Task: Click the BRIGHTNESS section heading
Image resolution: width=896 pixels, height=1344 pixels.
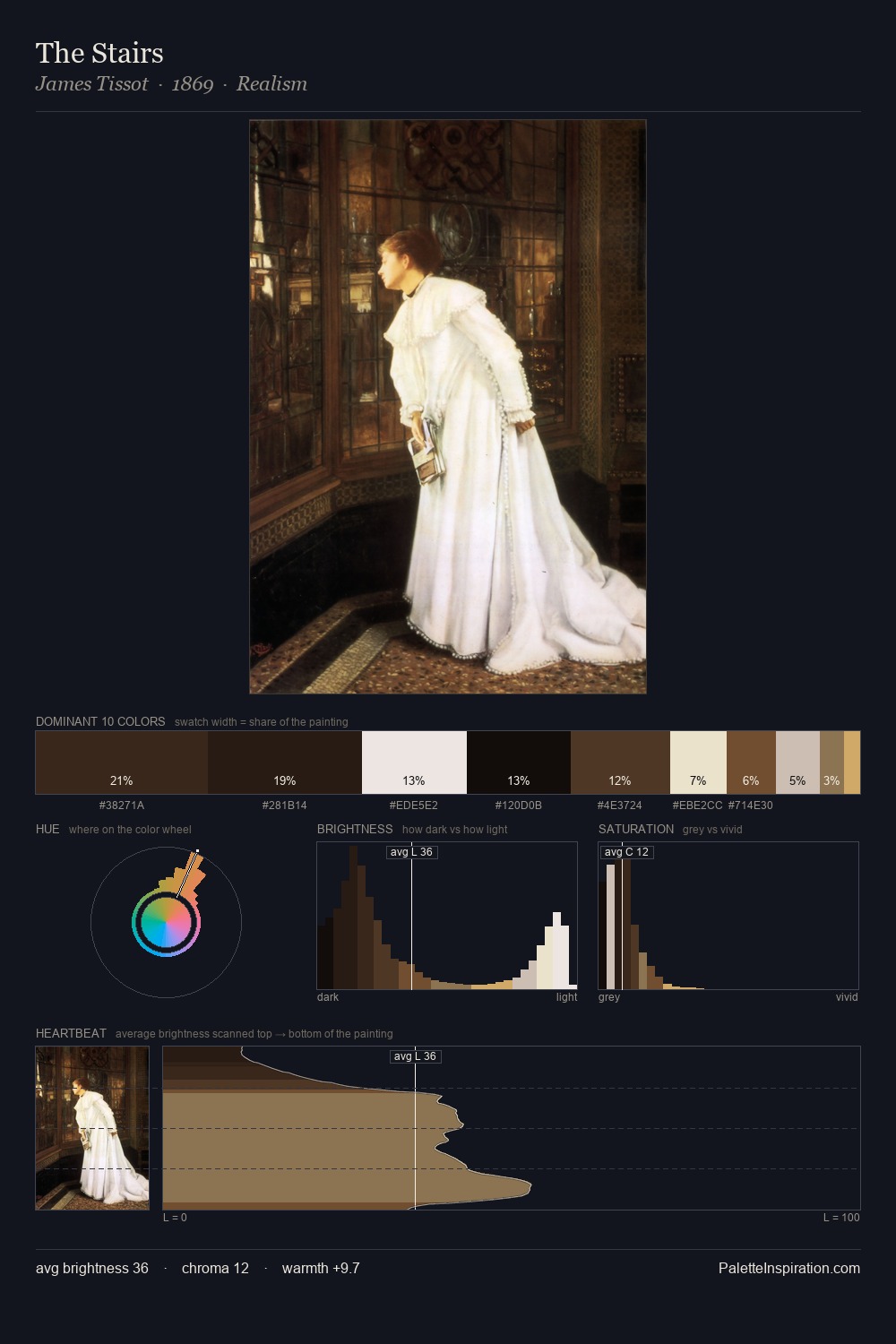Action: 355,829
